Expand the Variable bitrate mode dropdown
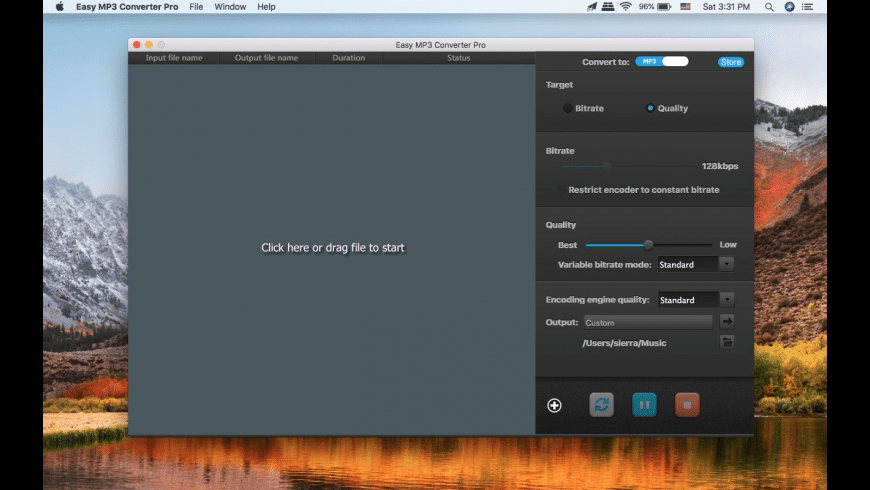The image size is (870, 490). pyautogui.click(x=726, y=264)
